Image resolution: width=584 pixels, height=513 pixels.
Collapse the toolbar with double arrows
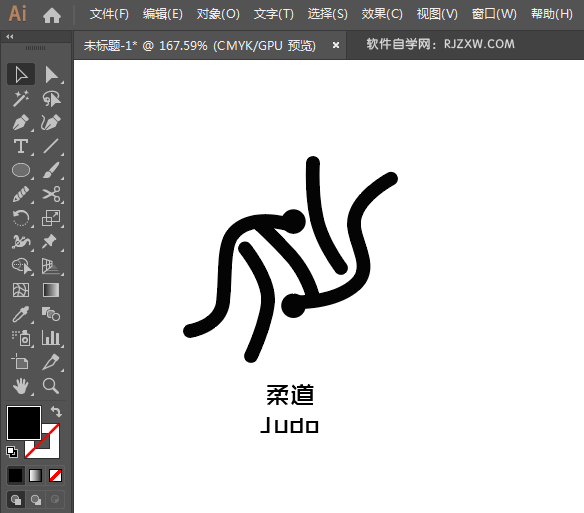10,37
